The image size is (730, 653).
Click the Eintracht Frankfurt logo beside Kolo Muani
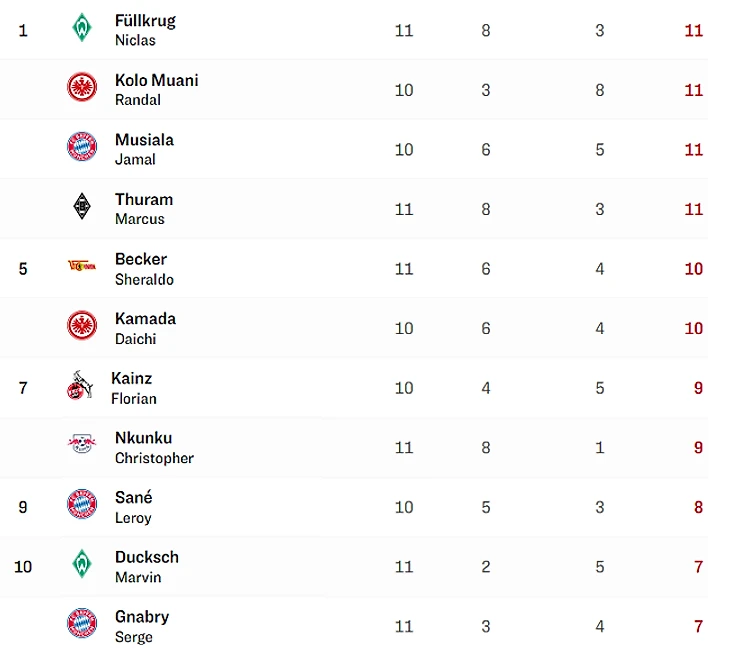(x=81, y=88)
